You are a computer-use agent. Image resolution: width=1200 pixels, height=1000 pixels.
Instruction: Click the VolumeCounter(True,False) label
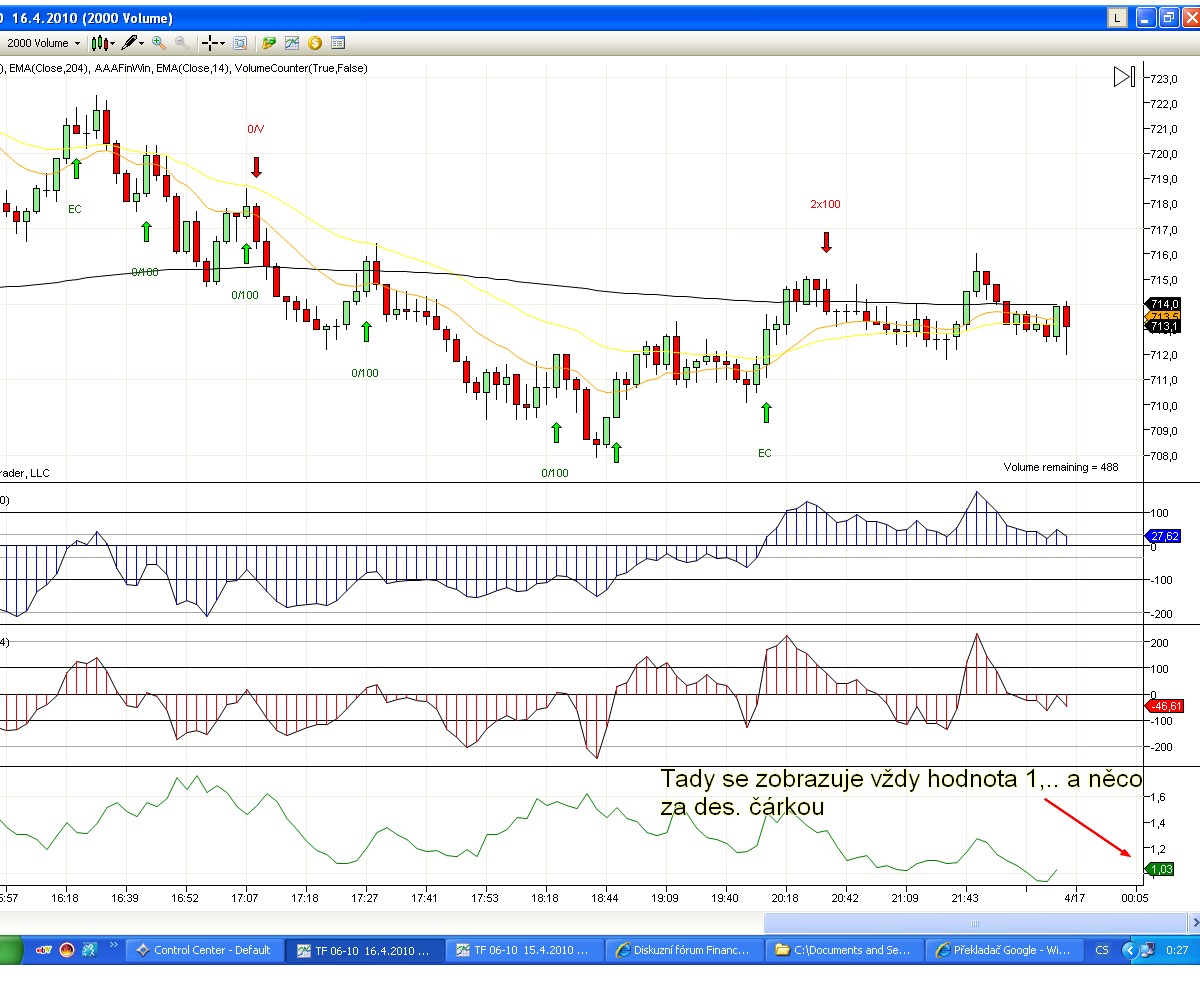(301, 68)
